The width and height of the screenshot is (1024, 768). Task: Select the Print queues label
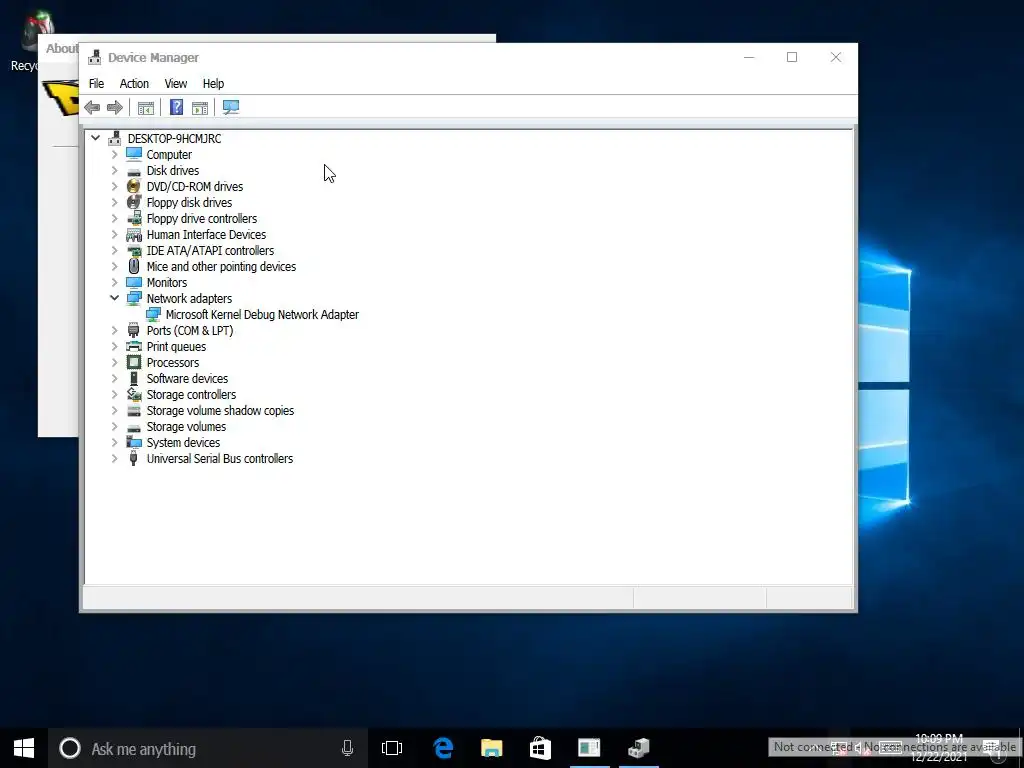tap(176, 347)
